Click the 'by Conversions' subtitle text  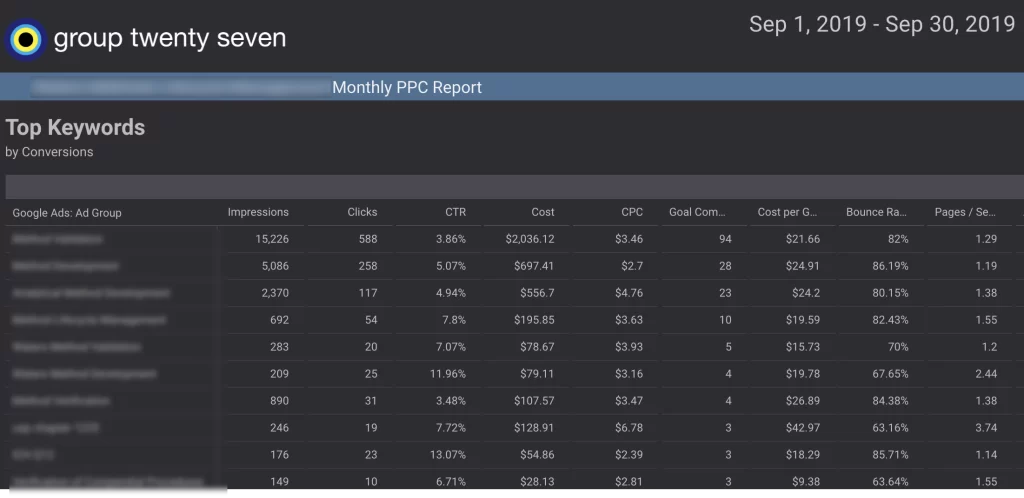click(x=49, y=152)
